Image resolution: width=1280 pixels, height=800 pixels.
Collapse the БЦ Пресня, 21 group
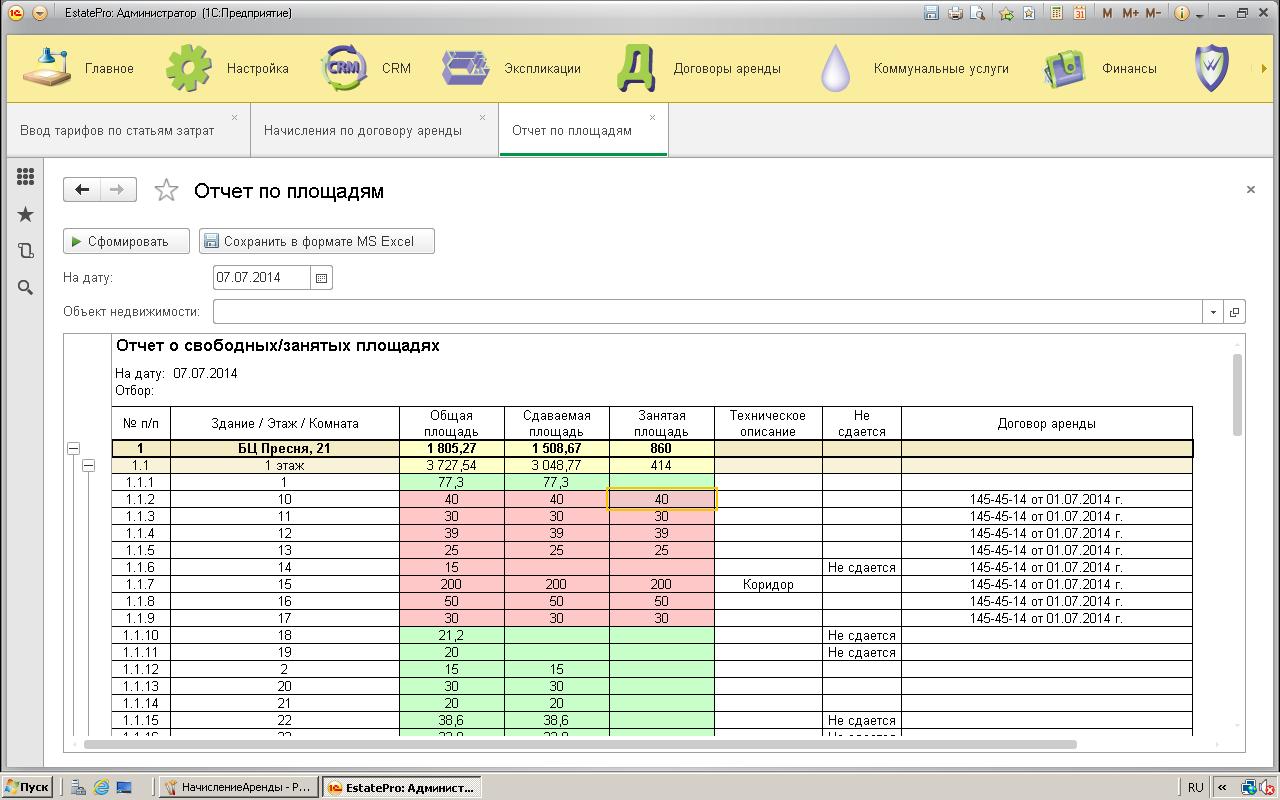click(x=73, y=448)
